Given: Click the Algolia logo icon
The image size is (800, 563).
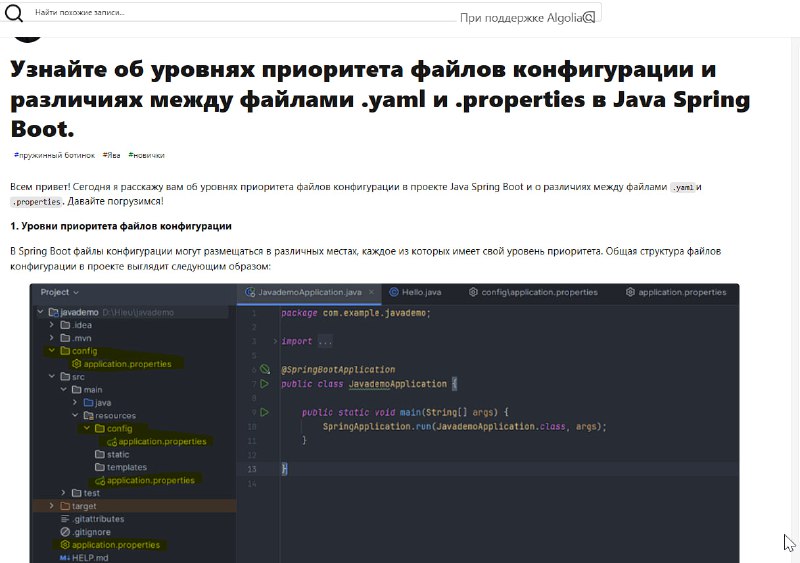Looking at the screenshot, I should coord(589,18).
